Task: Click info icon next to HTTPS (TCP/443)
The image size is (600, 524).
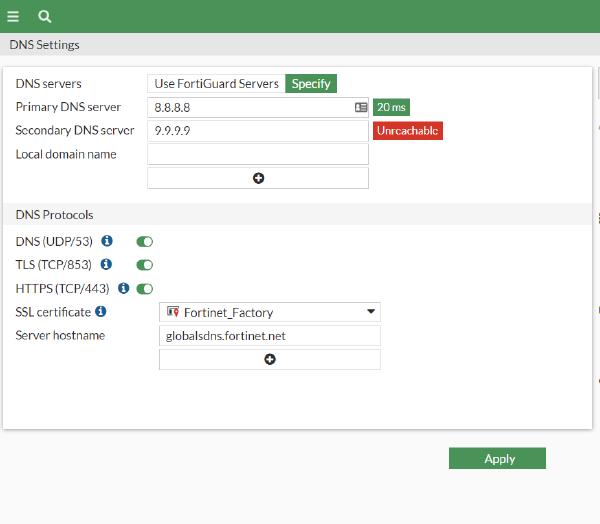Action: pyautogui.click(x=124, y=288)
